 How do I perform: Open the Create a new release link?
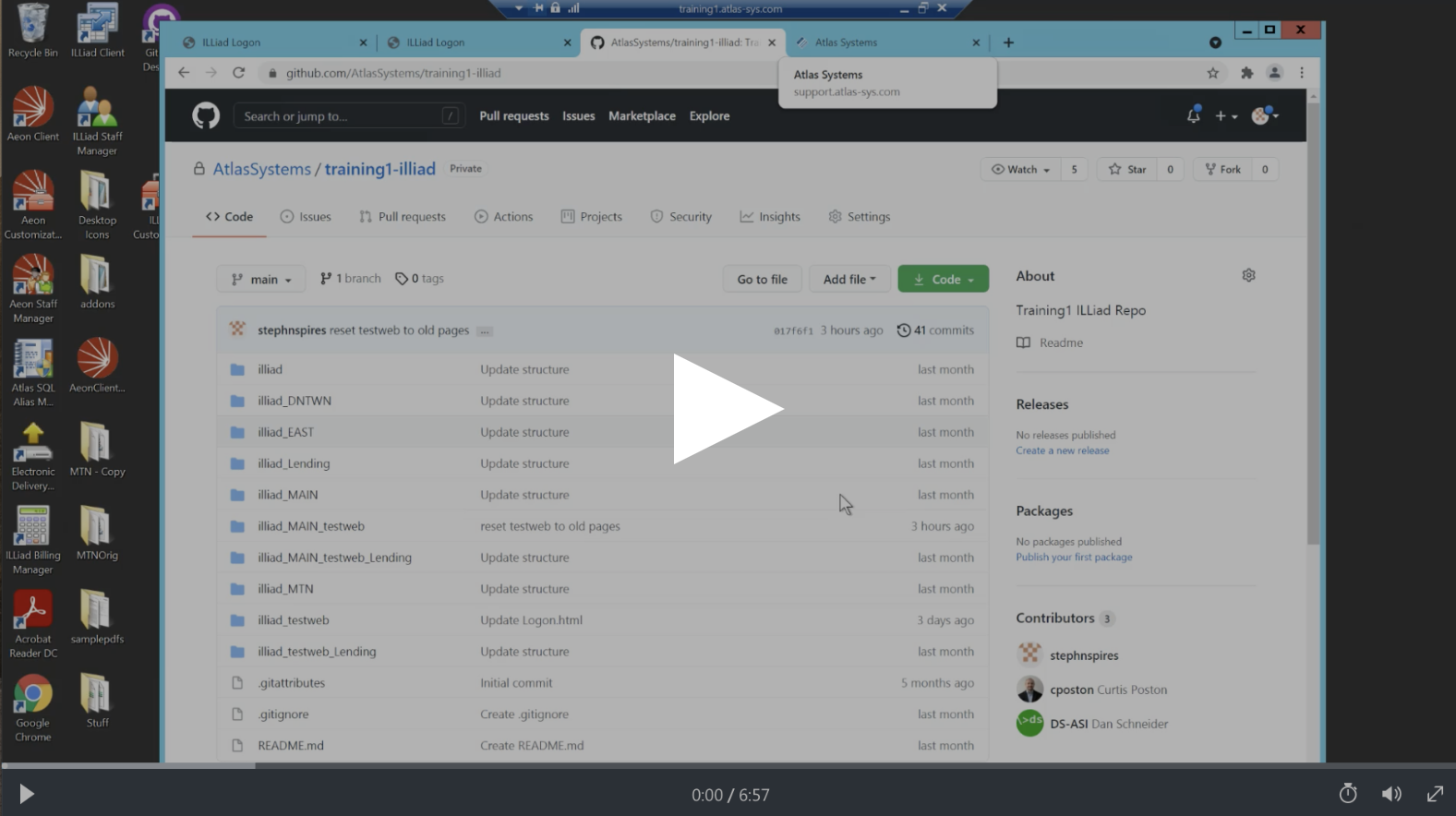point(1062,451)
